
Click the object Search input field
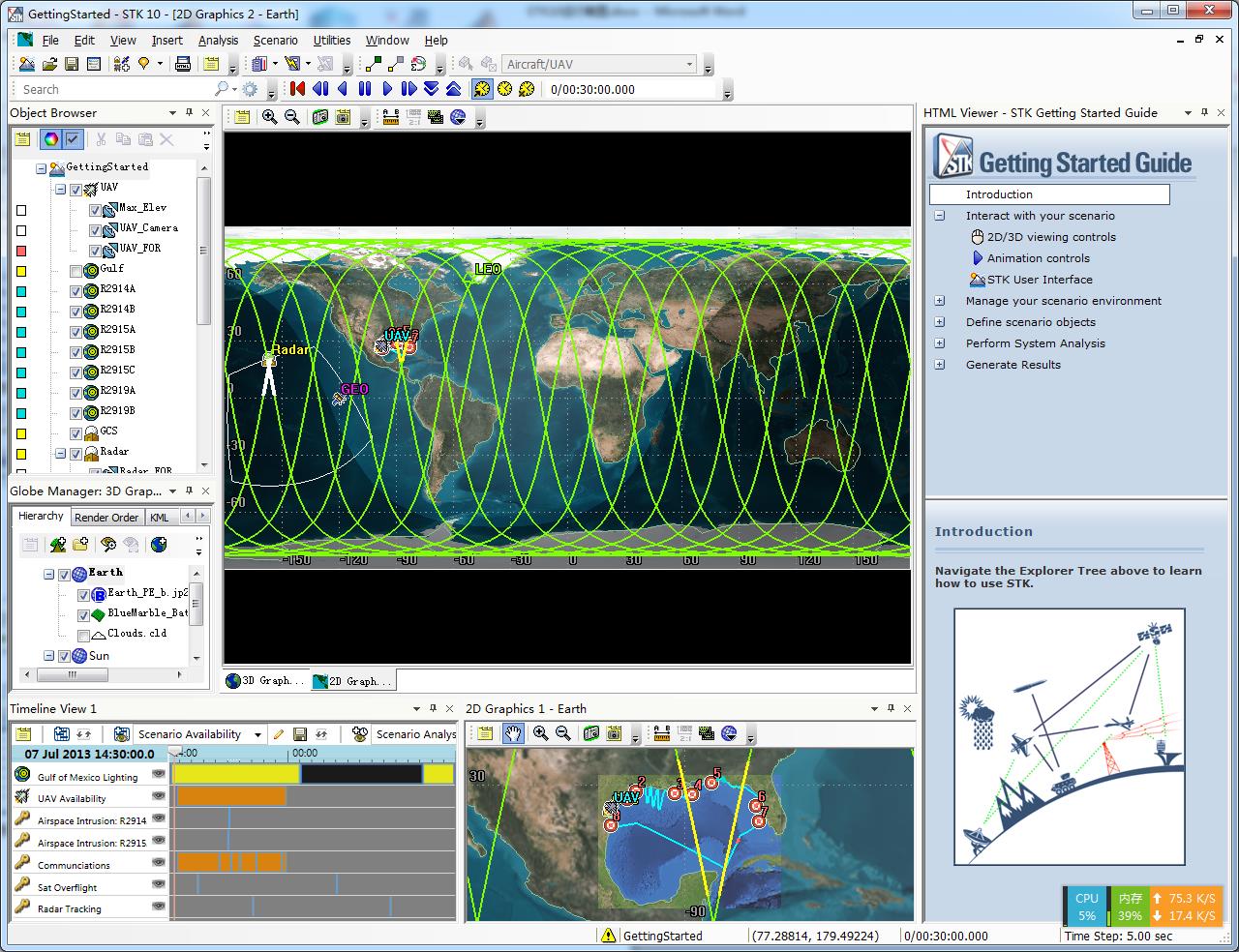[x=115, y=89]
